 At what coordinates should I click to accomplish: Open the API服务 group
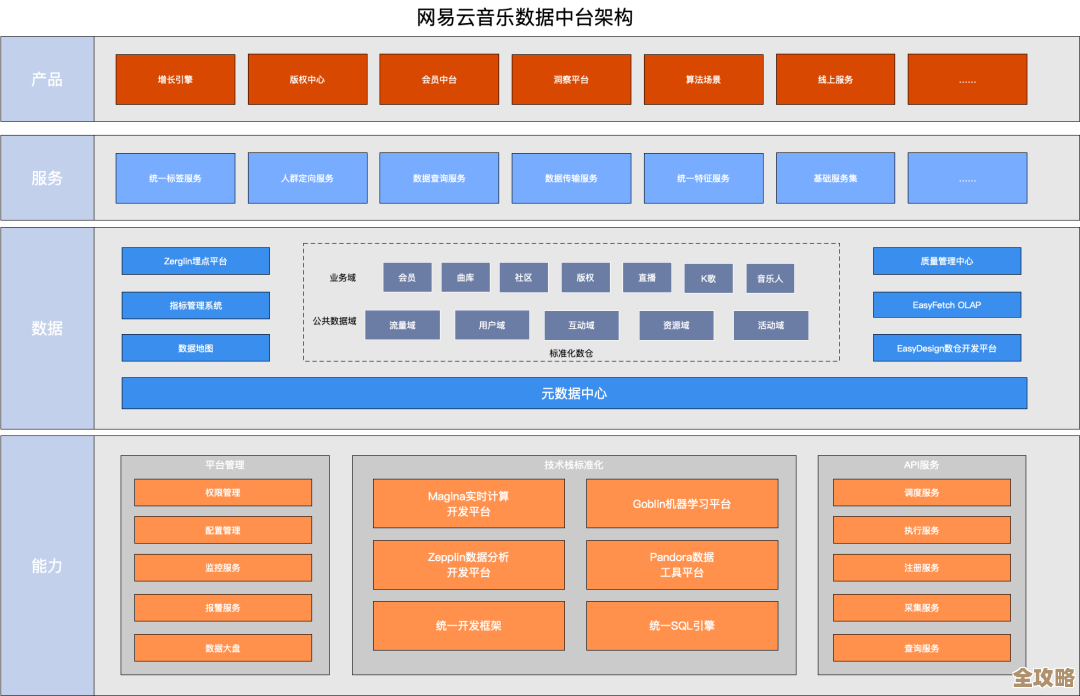pos(920,464)
